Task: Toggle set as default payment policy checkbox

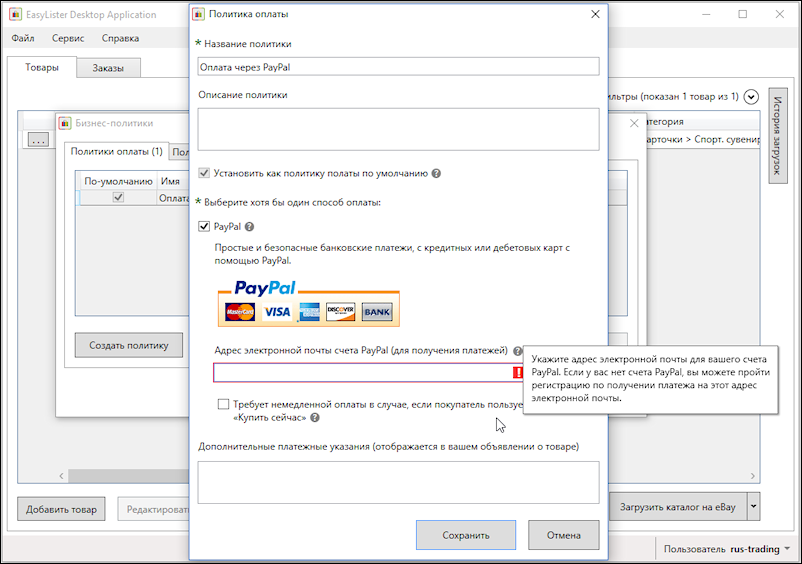Action: [x=204, y=173]
